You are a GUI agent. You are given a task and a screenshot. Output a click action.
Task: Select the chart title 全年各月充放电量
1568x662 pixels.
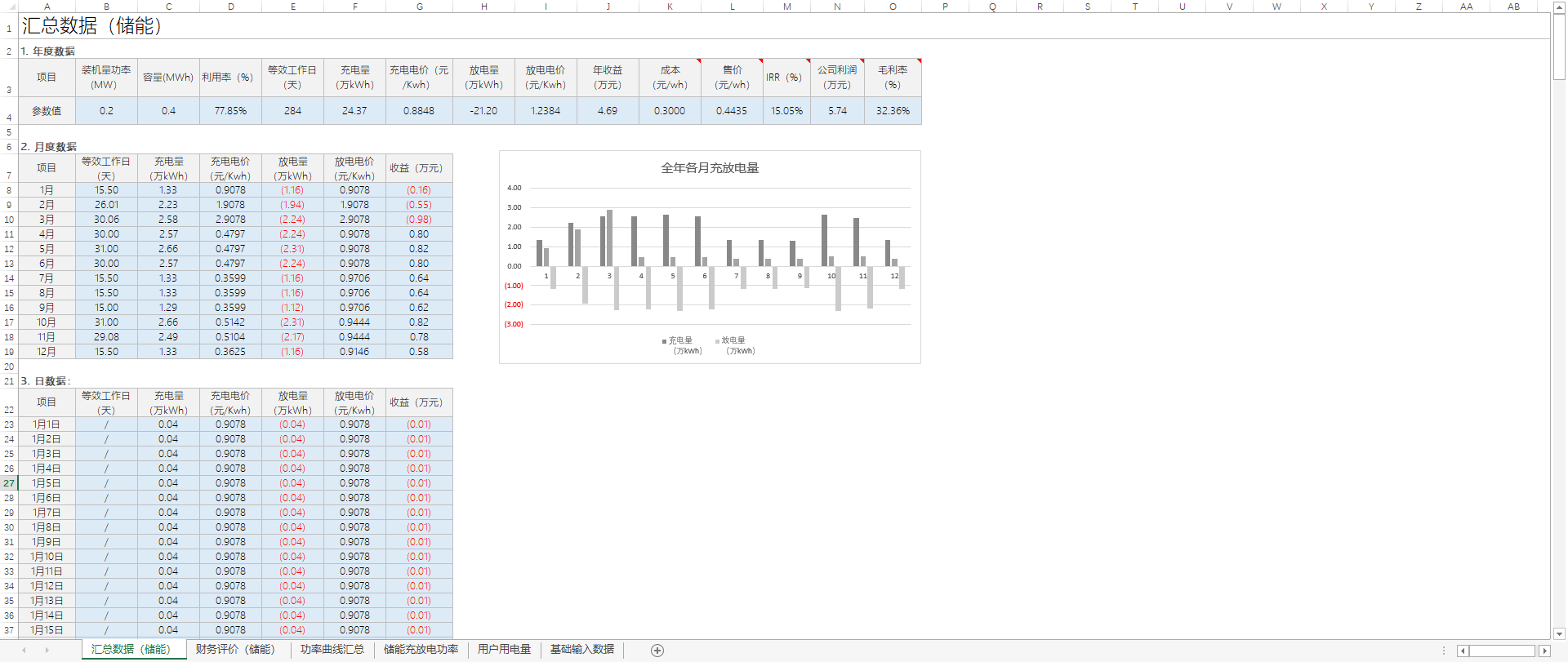point(710,168)
